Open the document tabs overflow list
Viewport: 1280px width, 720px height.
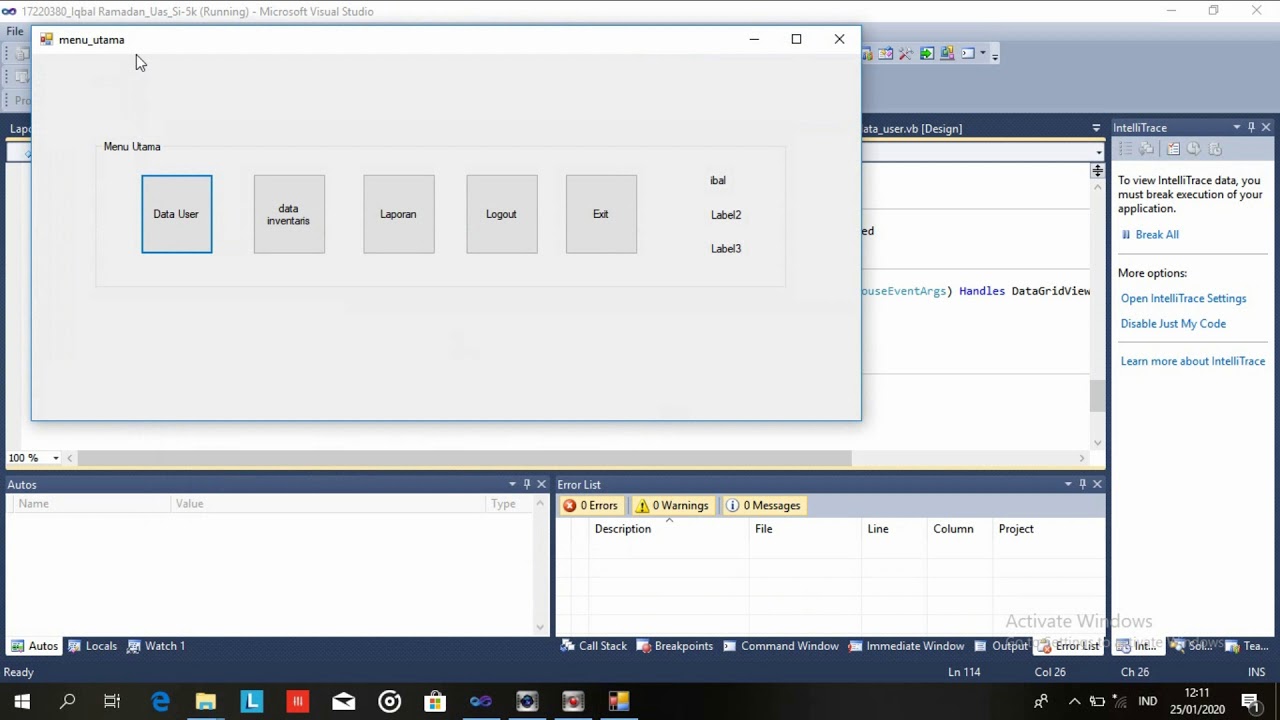tap(1096, 128)
